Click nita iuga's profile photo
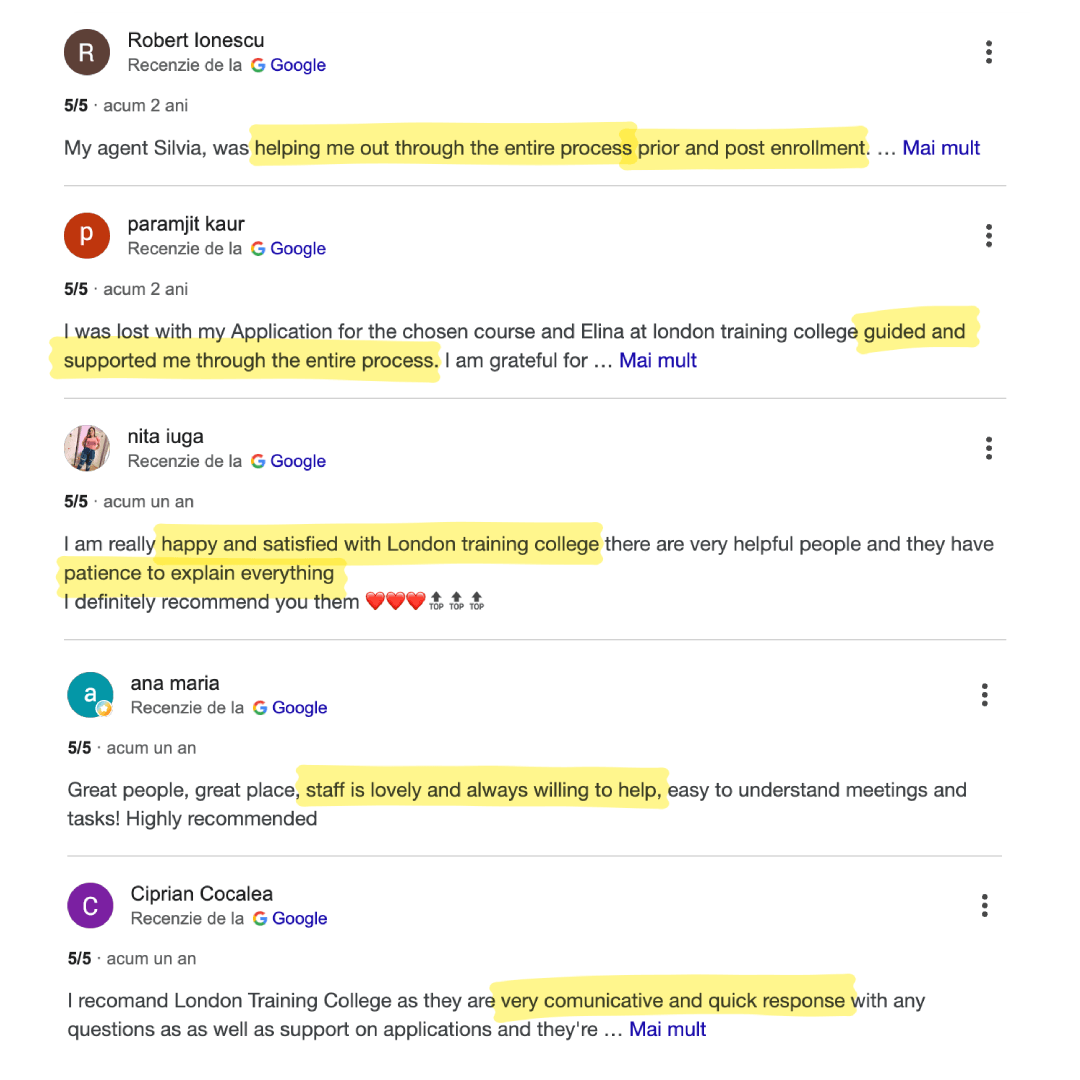The image size is (1080, 1080). [87, 448]
